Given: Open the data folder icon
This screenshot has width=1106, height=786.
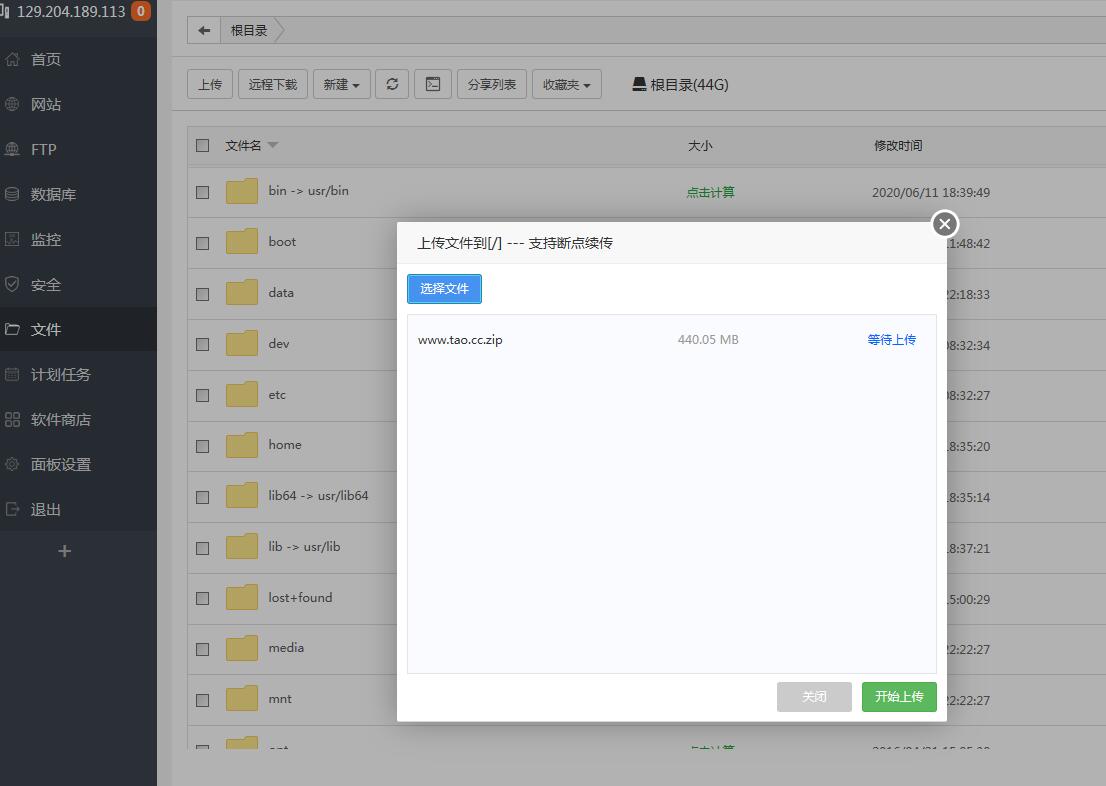Looking at the screenshot, I should (x=242, y=293).
